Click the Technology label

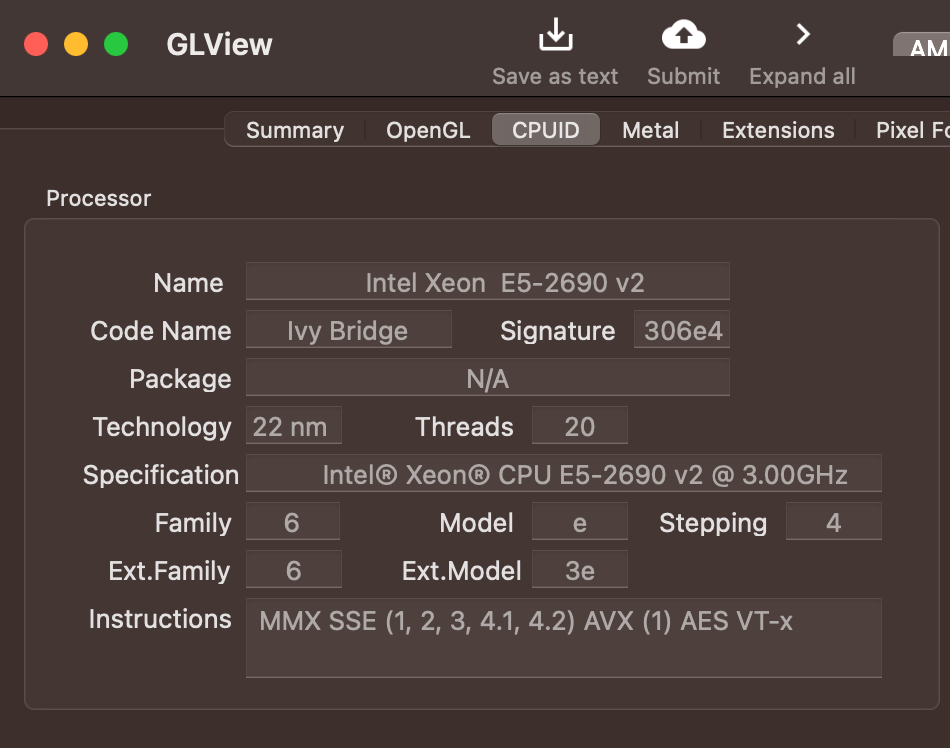[162, 427]
